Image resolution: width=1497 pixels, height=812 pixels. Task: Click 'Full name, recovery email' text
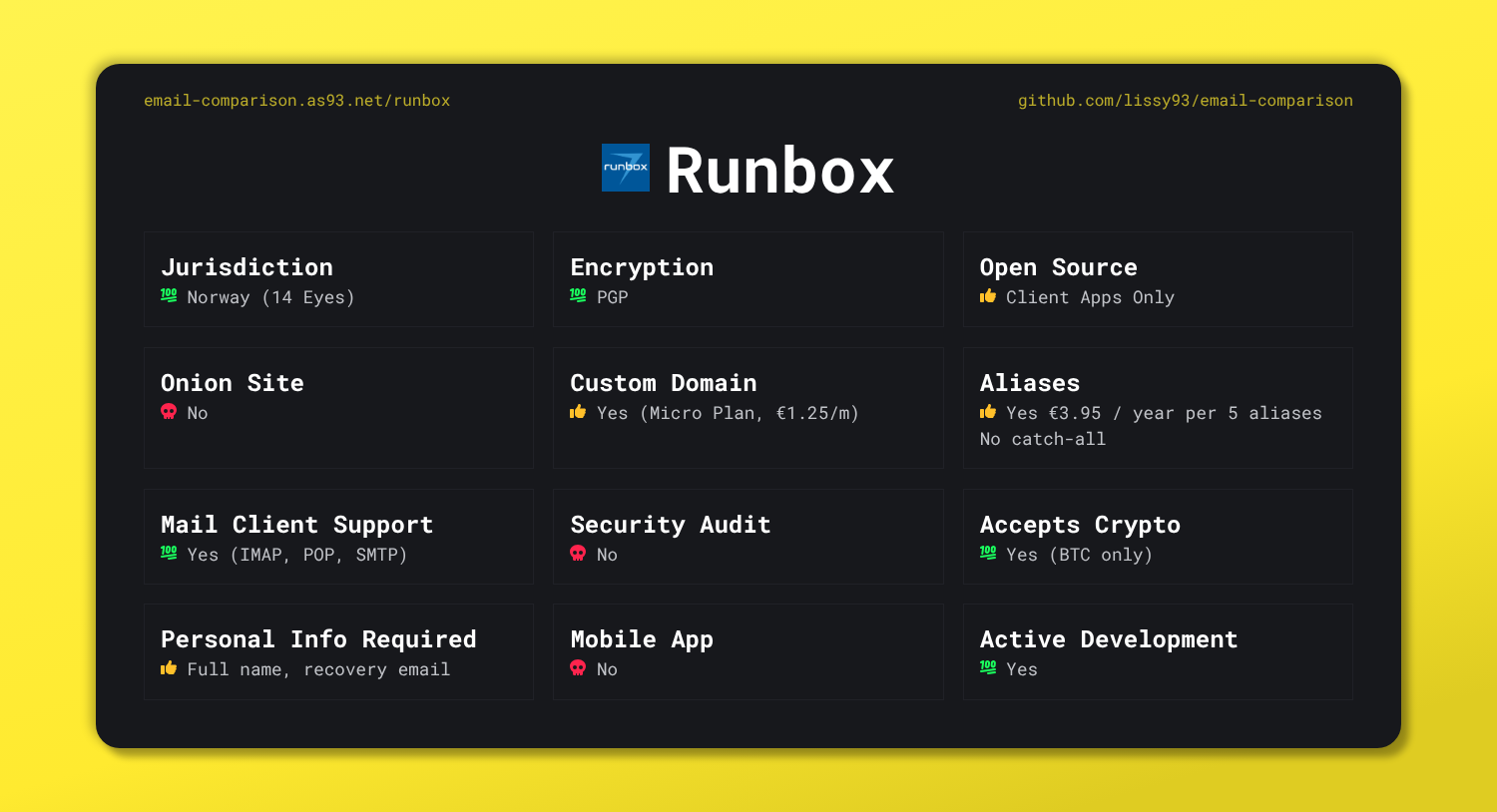pos(318,669)
